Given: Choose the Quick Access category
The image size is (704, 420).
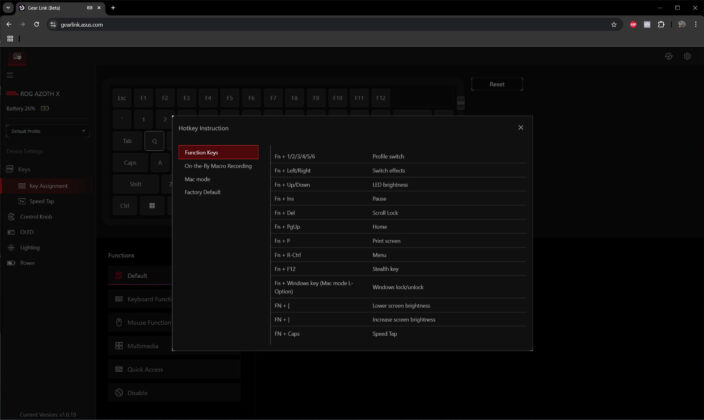Looking at the screenshot, I should pyautogui.click(x=174, y=369).
